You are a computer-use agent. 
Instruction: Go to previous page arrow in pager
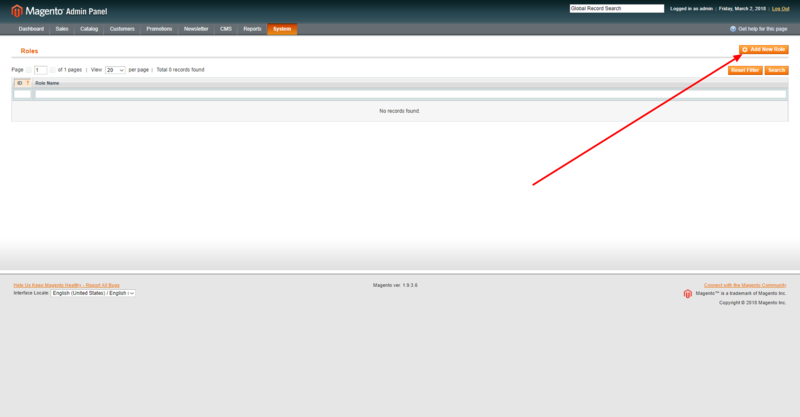pyautogui.click(x=29, y=70)
